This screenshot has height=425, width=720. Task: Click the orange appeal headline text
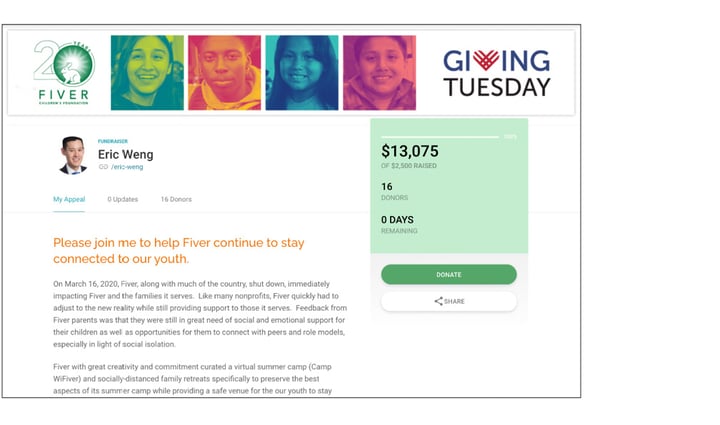click(179, 251)
